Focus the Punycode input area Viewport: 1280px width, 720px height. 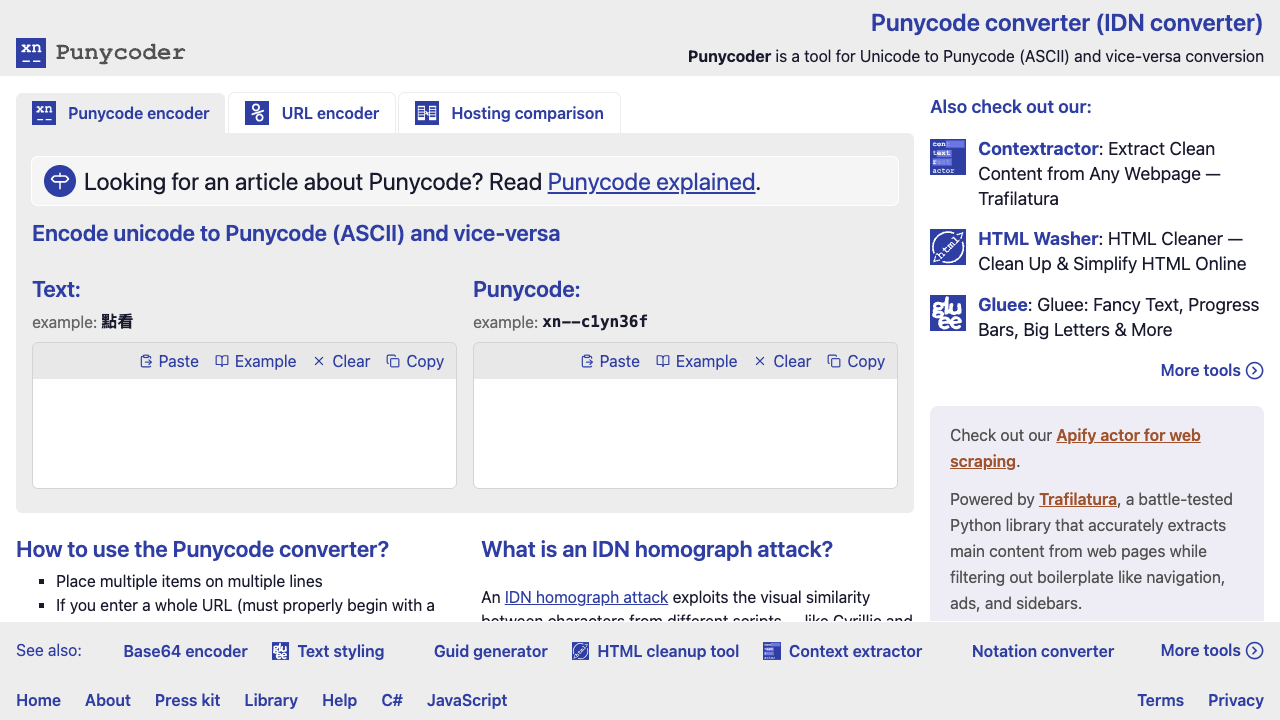coord(685,432)
